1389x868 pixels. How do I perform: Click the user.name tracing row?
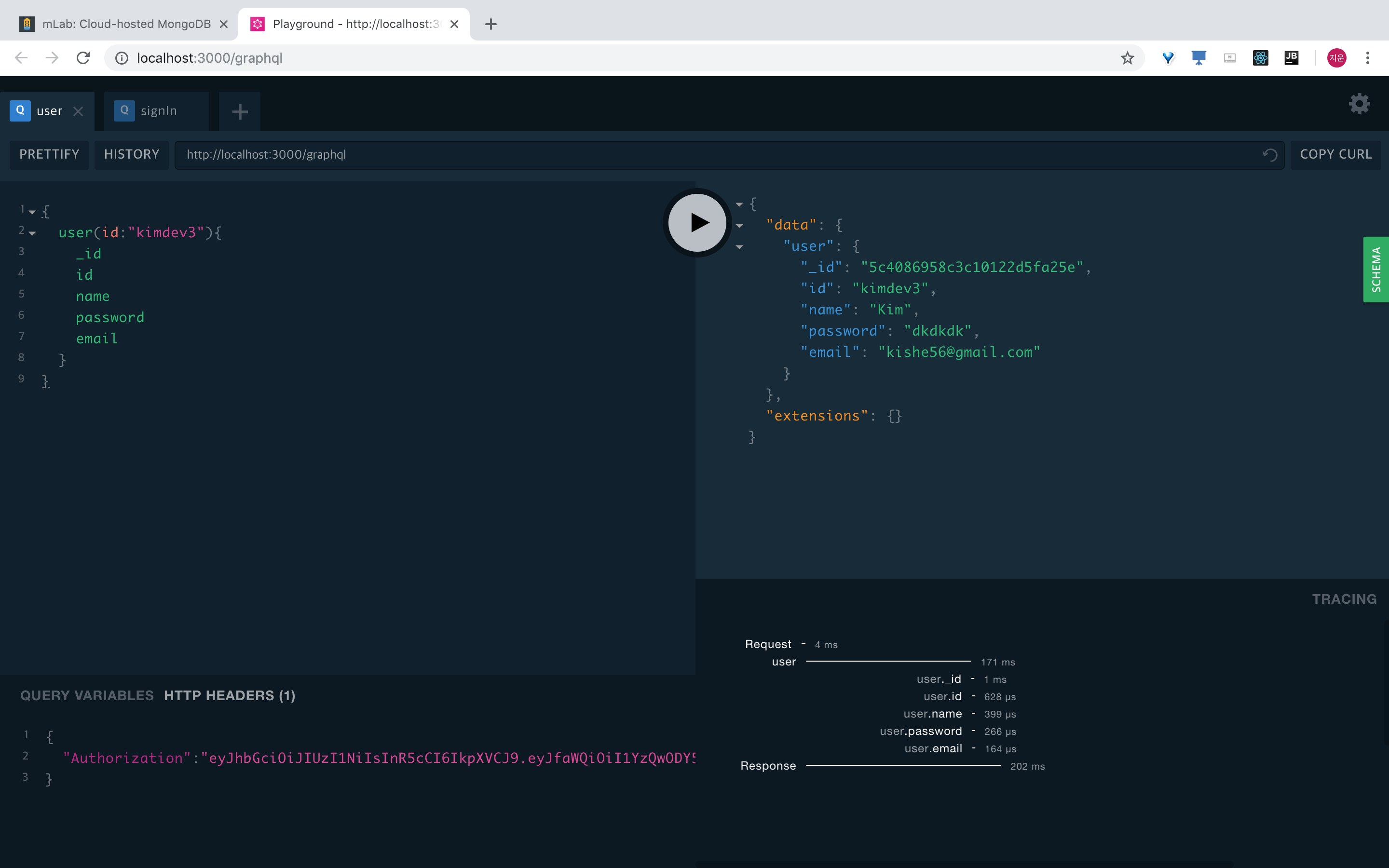(x=959, y=714)
